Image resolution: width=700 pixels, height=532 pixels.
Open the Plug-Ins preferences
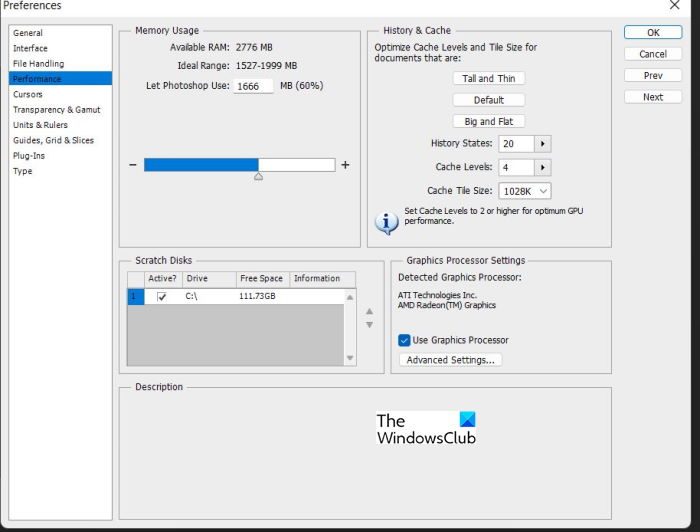(x=29, y=155)
